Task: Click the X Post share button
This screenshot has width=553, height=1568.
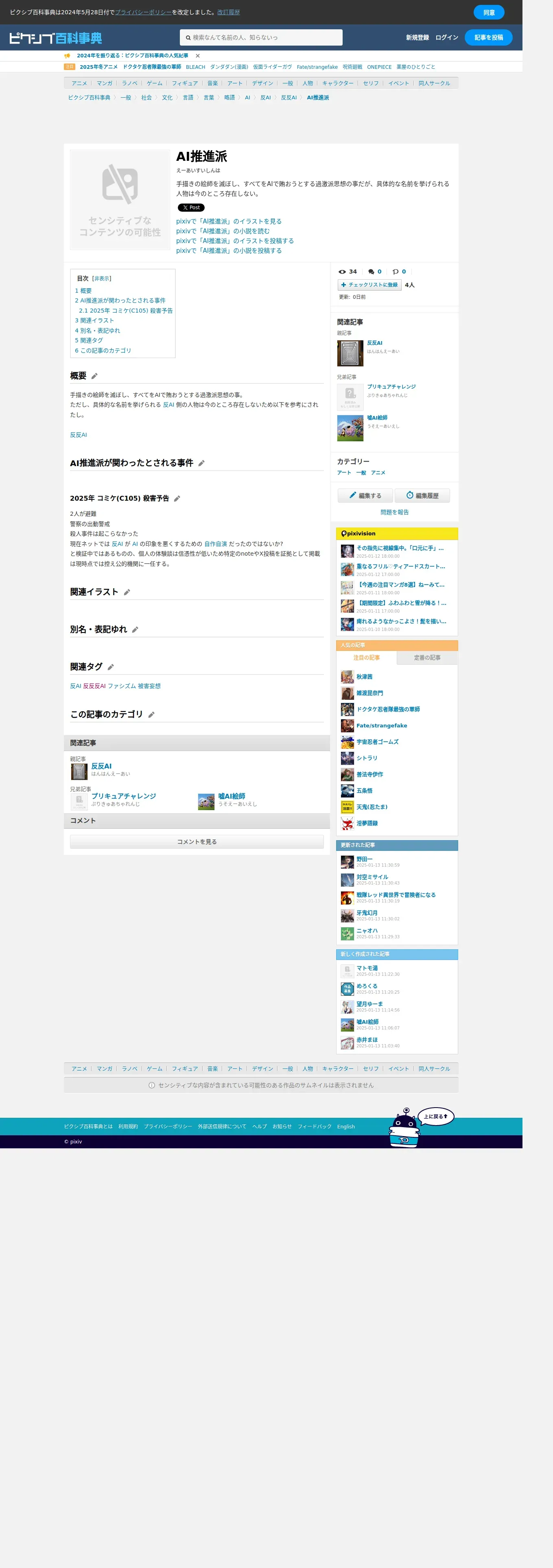Action: pyautogui.click(x=191, y=208)
